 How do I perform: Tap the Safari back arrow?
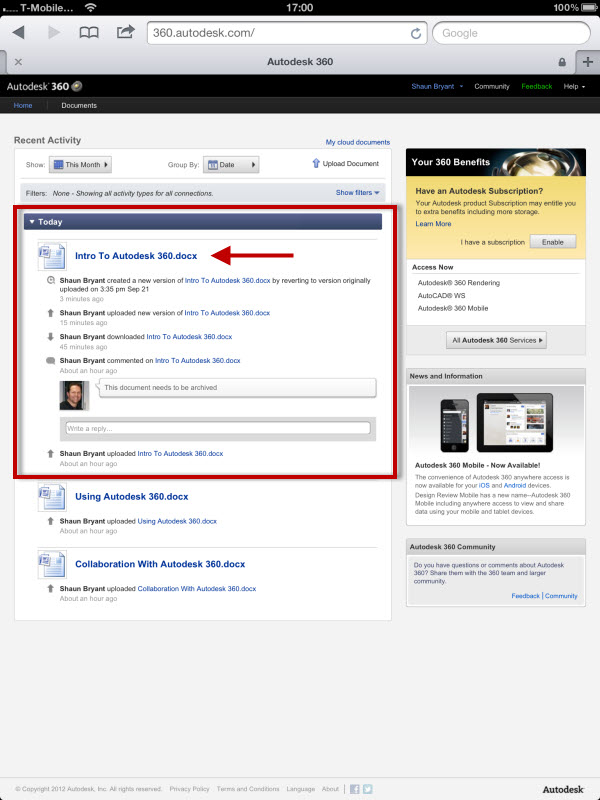pos(19,33)
